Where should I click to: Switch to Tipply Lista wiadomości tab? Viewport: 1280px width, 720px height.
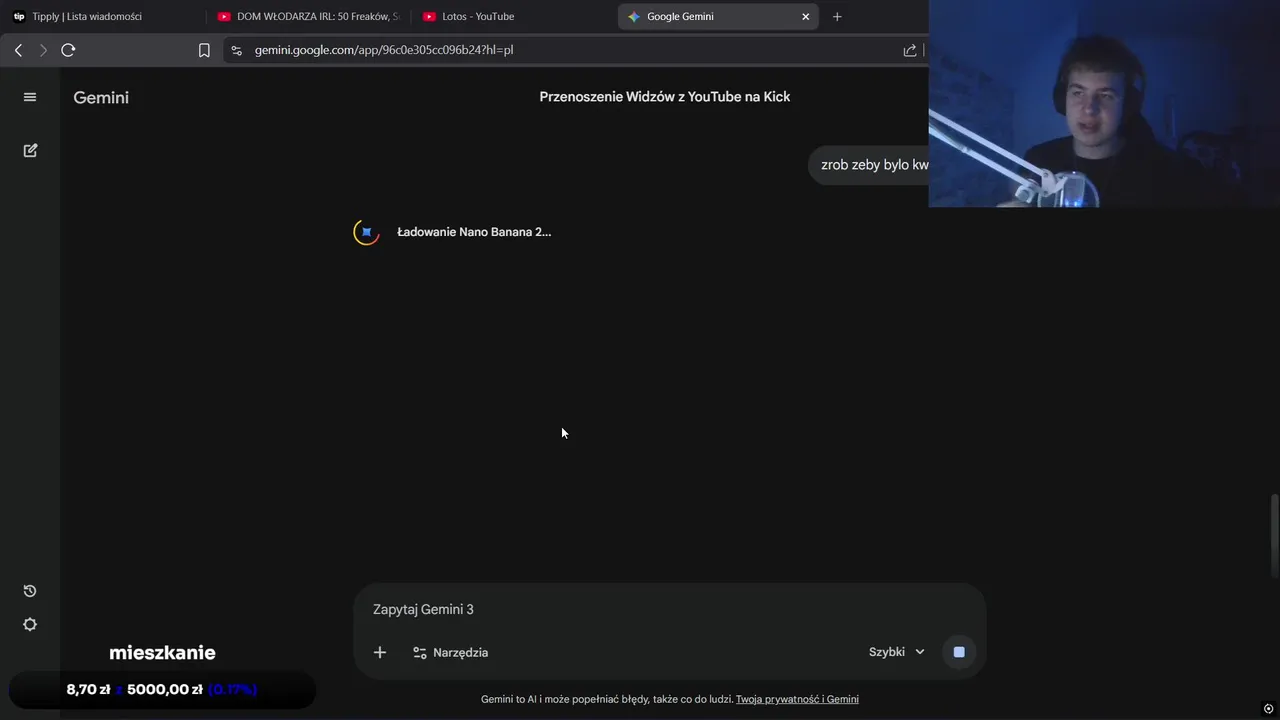[x=104, y=16]
